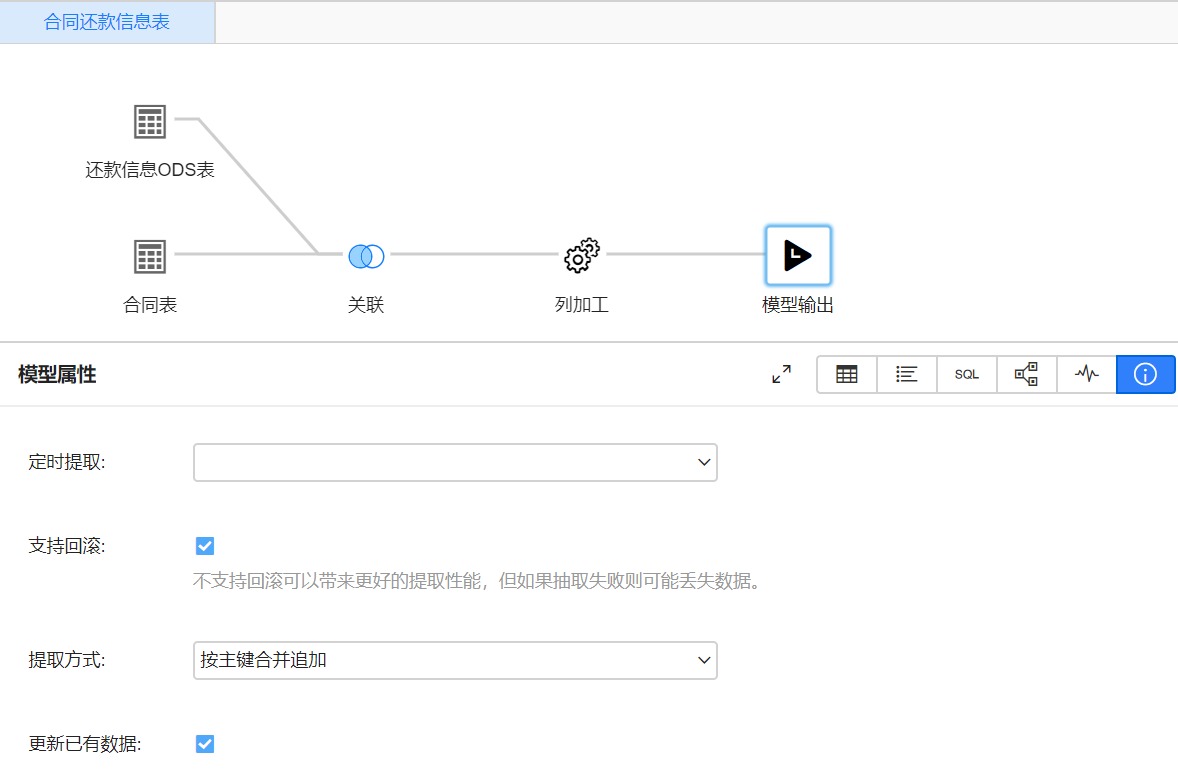Image resolution: width=1178 pixels, height=772 pixels.
Task: Click the 关联 join node
Action: (366, 256)
